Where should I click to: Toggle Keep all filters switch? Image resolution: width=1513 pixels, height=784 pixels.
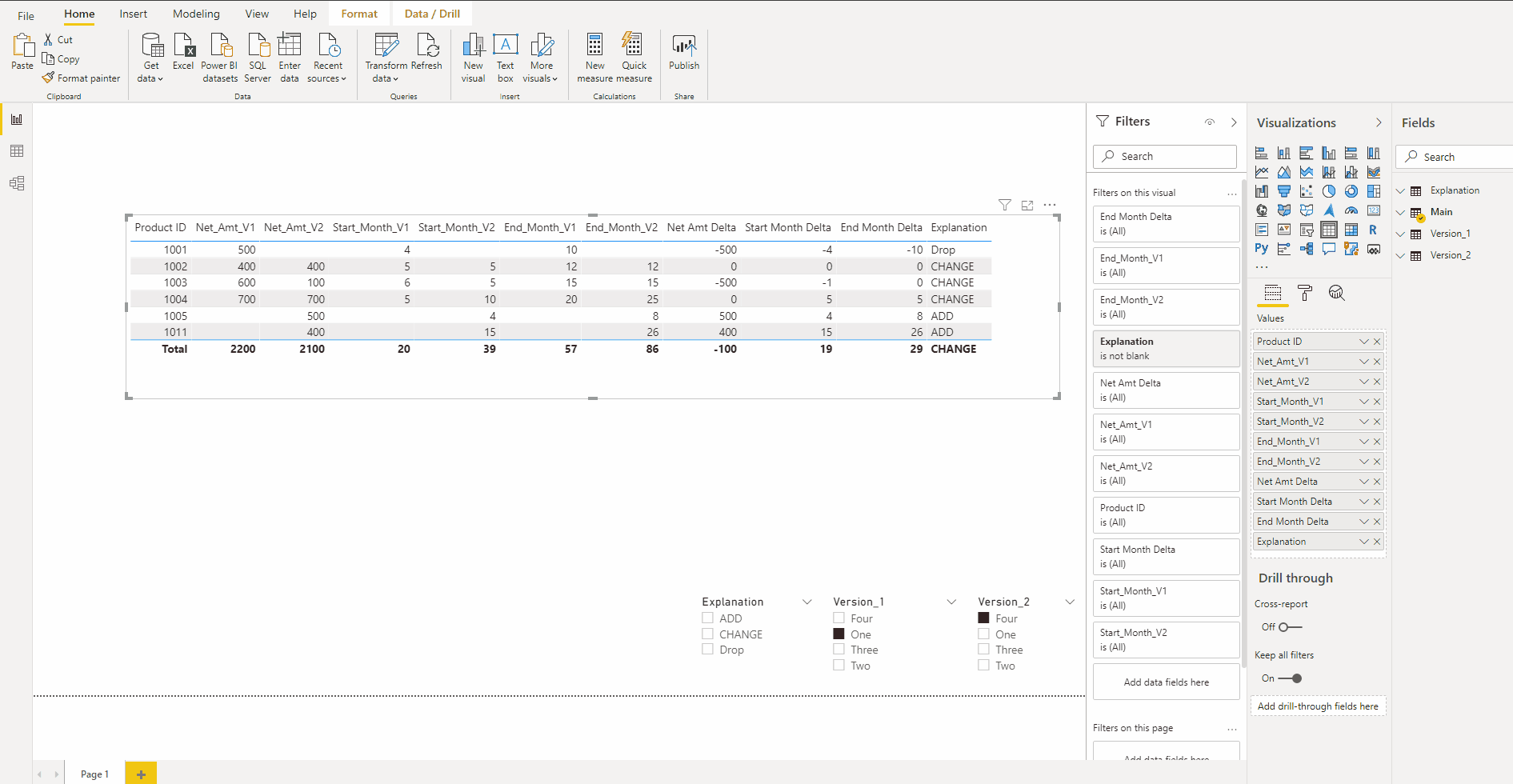[1290, 678]
